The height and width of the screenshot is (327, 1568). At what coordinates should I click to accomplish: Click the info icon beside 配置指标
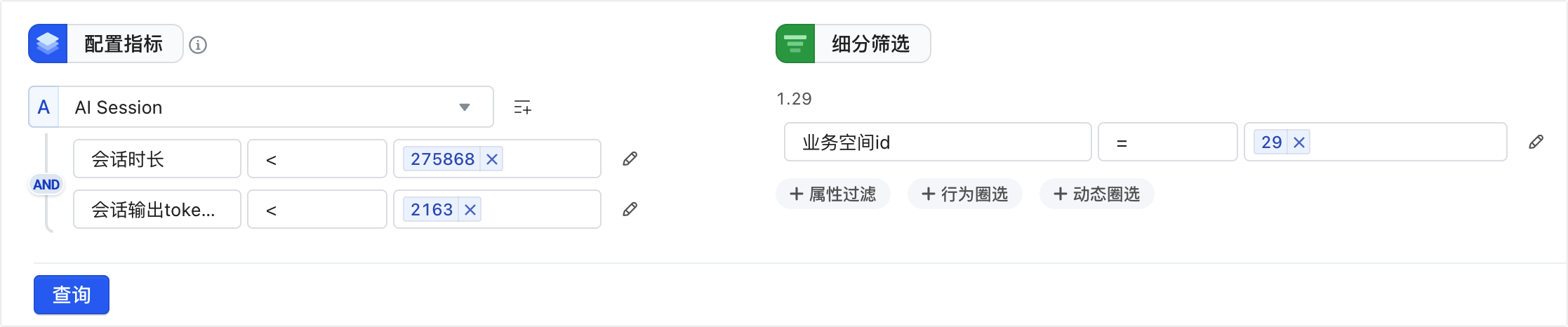[198, 45]
